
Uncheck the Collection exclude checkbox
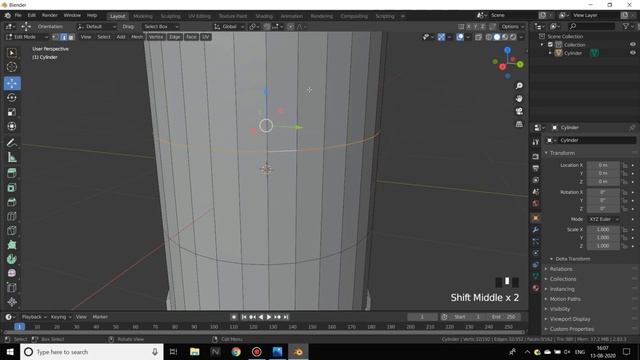point(550,44)
